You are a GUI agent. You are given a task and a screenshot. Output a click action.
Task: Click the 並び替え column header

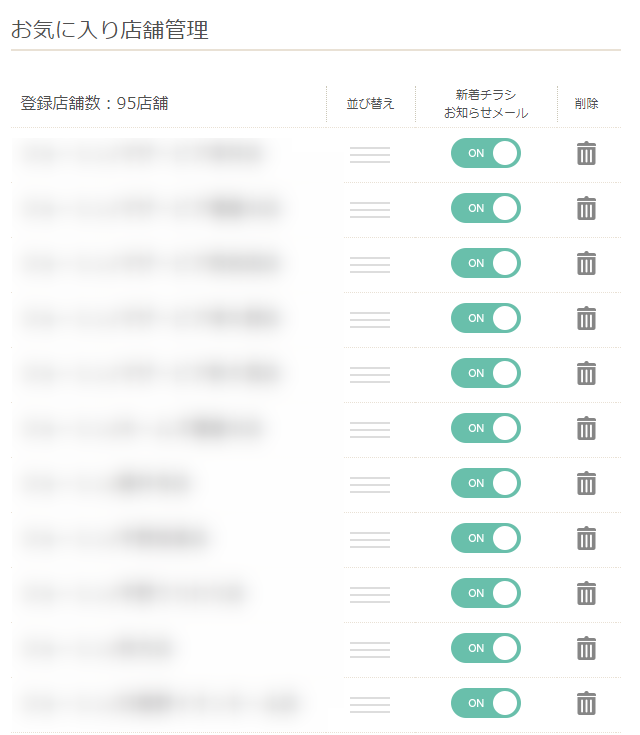pyautogui.click(x=370, y=104)
